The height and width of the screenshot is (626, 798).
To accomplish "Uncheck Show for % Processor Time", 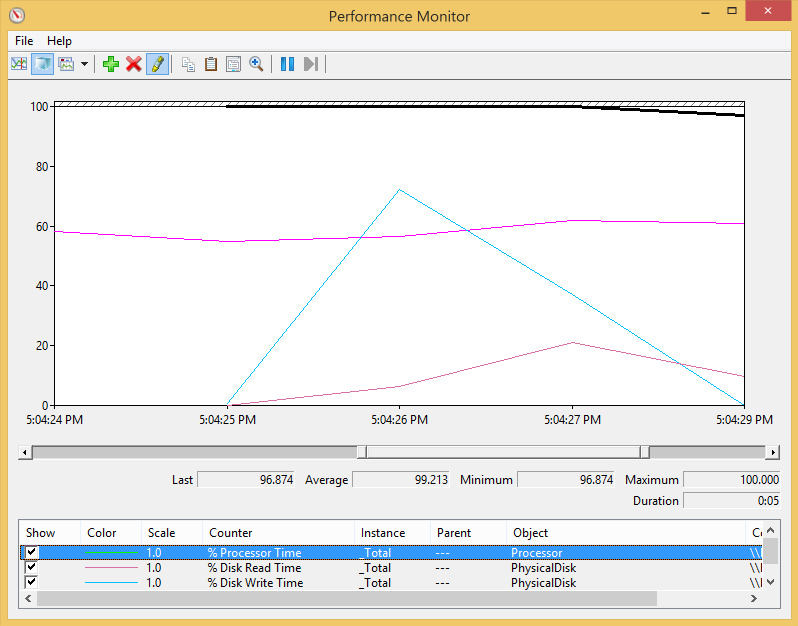I will click(x=32, y=553).
